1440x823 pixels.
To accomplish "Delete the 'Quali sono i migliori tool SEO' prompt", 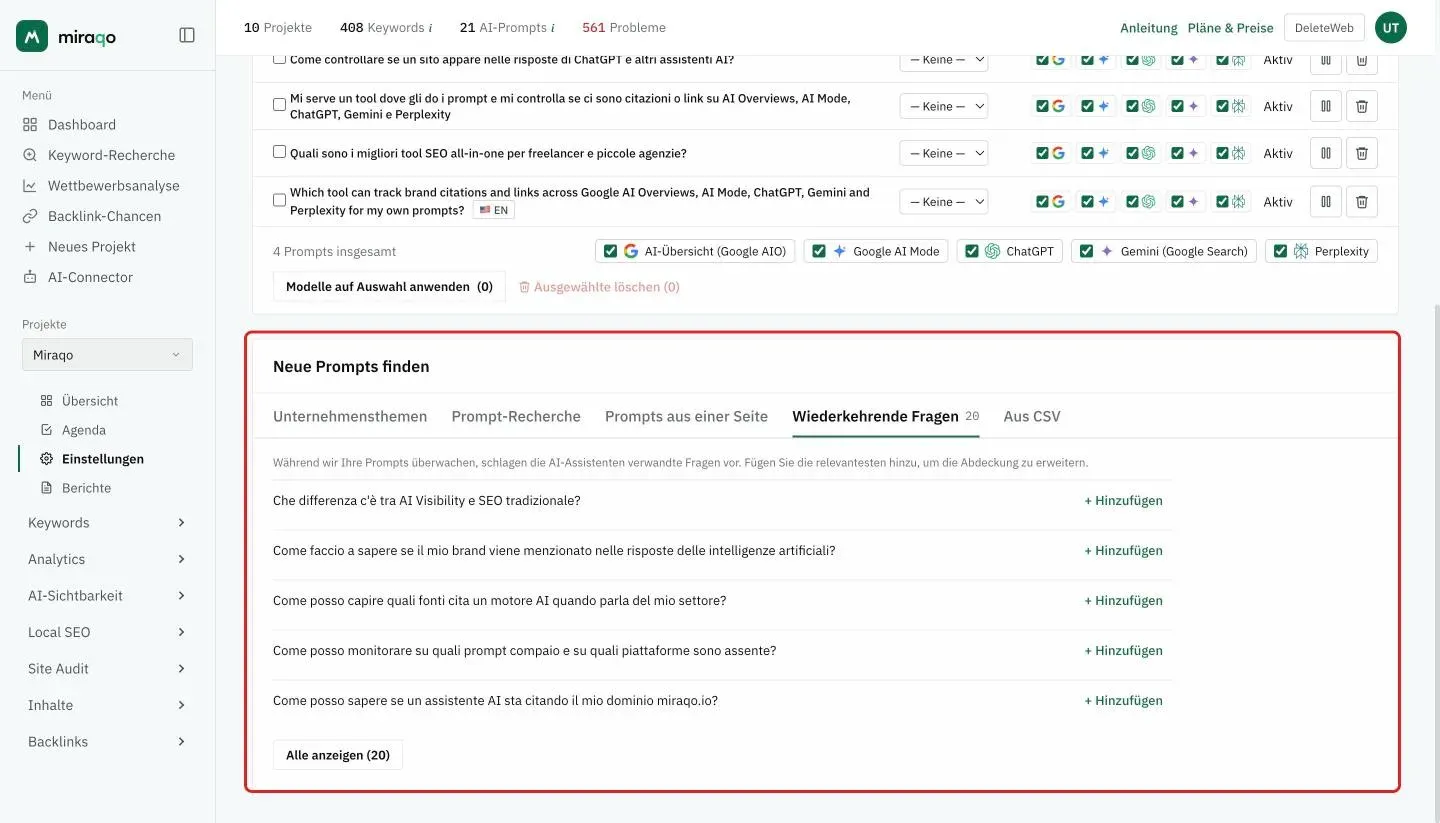I will pos(1361,153).
